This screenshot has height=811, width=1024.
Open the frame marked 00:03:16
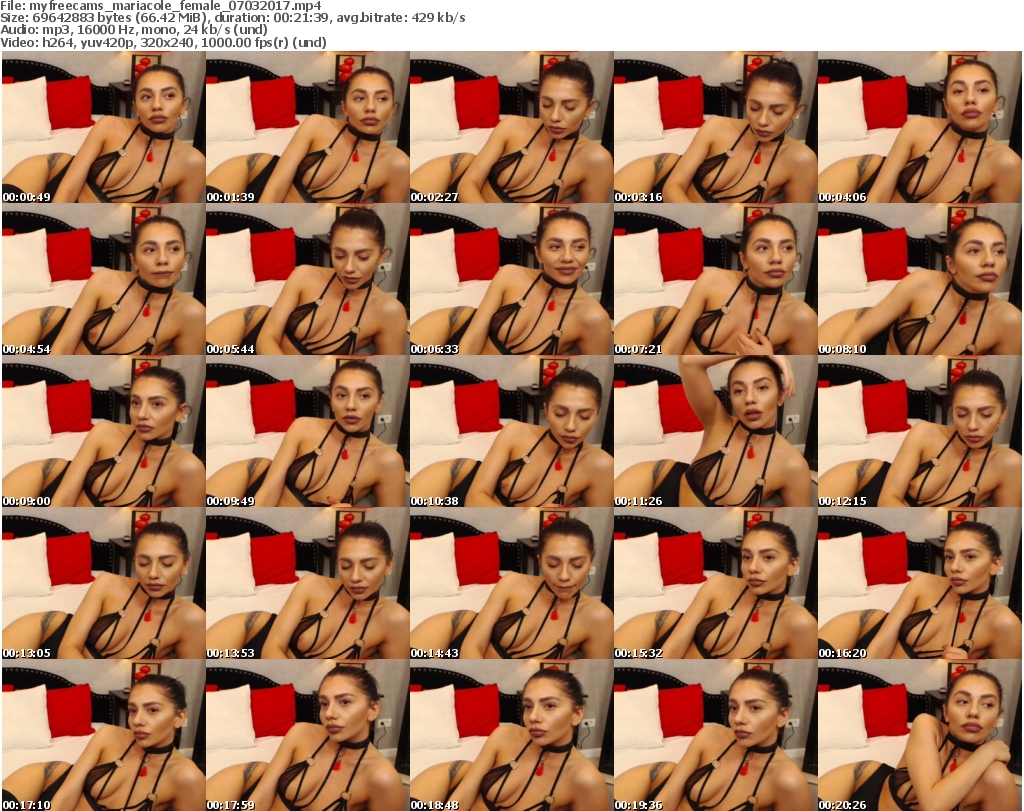[715, 127]
